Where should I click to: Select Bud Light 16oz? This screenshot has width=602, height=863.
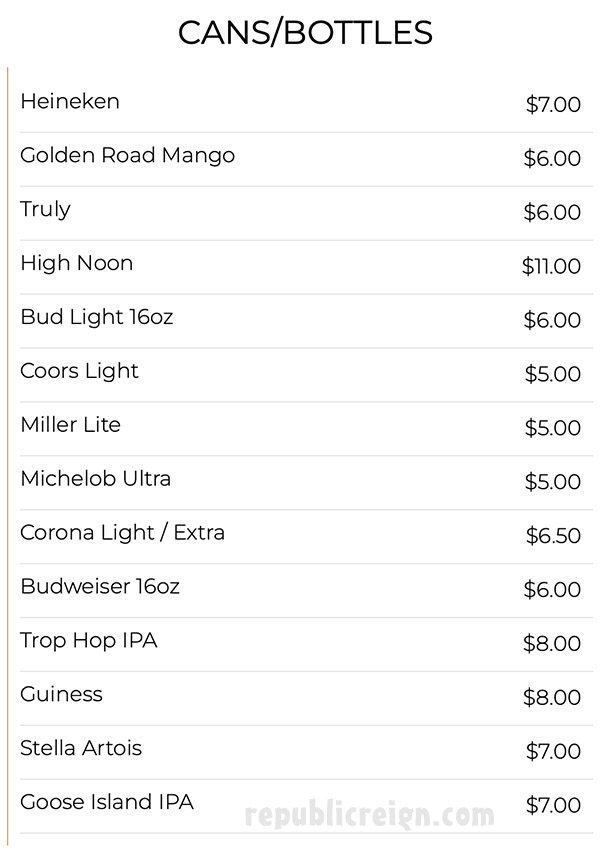pos(96,317)
